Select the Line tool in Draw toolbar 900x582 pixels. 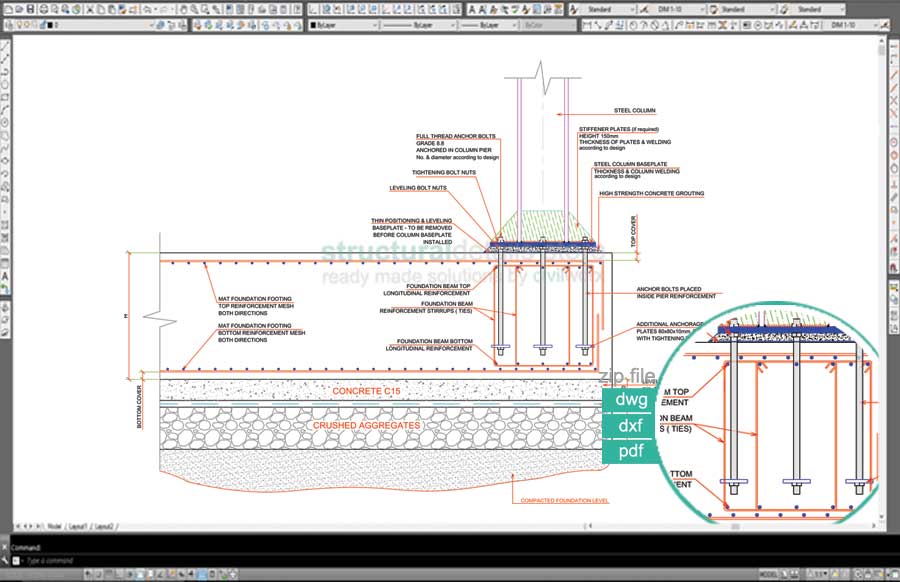click(6, 46)
